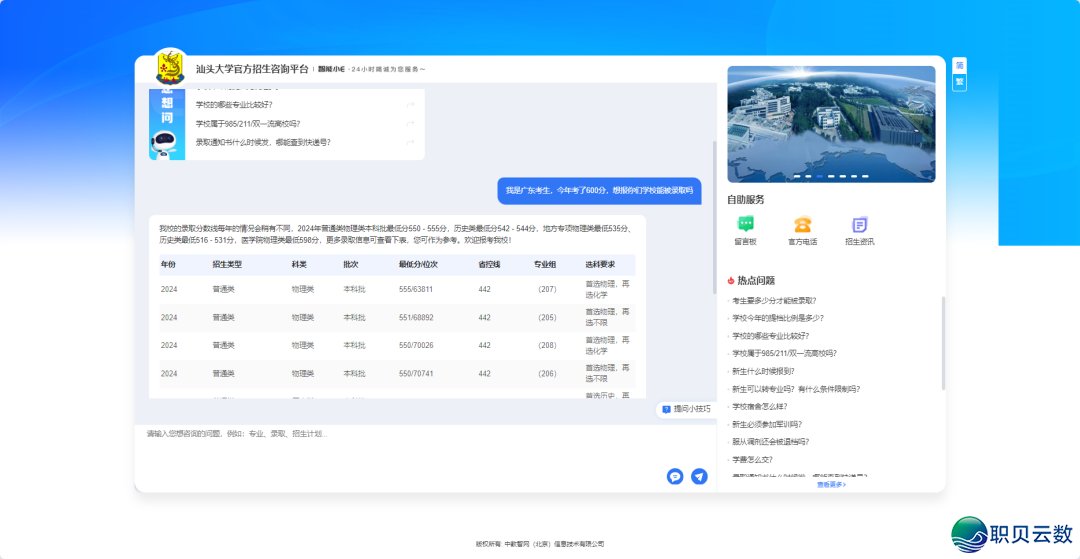Click the 专业组 column header
This screenshot has height=559, width=1080.
[545, 264]
